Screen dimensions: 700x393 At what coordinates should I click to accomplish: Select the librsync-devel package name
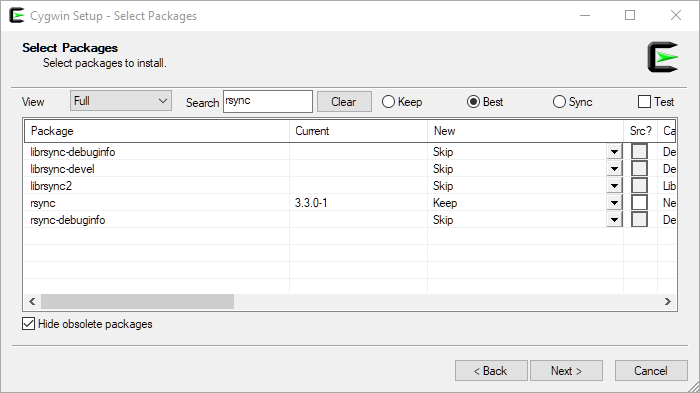(x=62, y=169)
